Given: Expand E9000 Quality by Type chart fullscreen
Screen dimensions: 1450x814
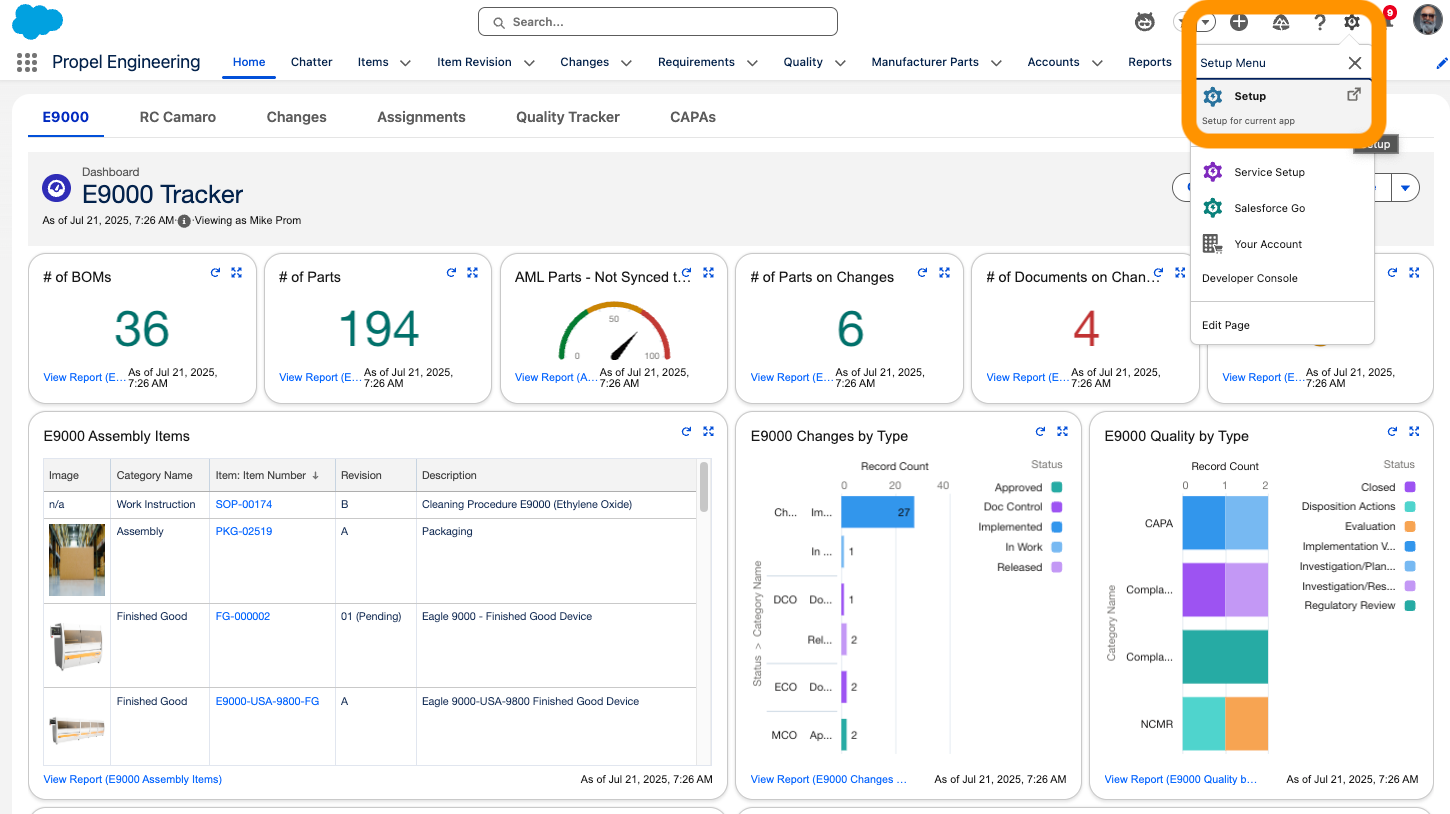Looking at the screenshot, I should pyautogui.click(x=1414, y=431).
